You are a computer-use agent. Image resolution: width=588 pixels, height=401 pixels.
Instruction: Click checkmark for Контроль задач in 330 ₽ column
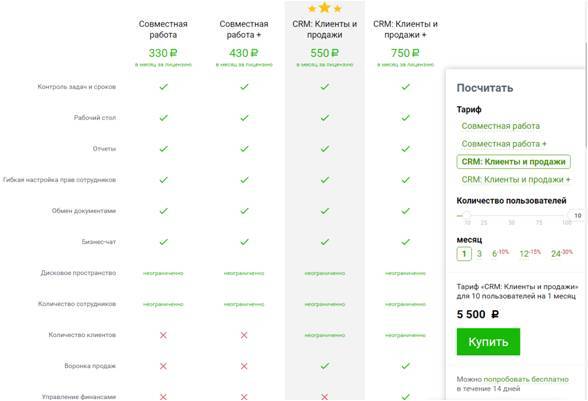coord(164,87)
